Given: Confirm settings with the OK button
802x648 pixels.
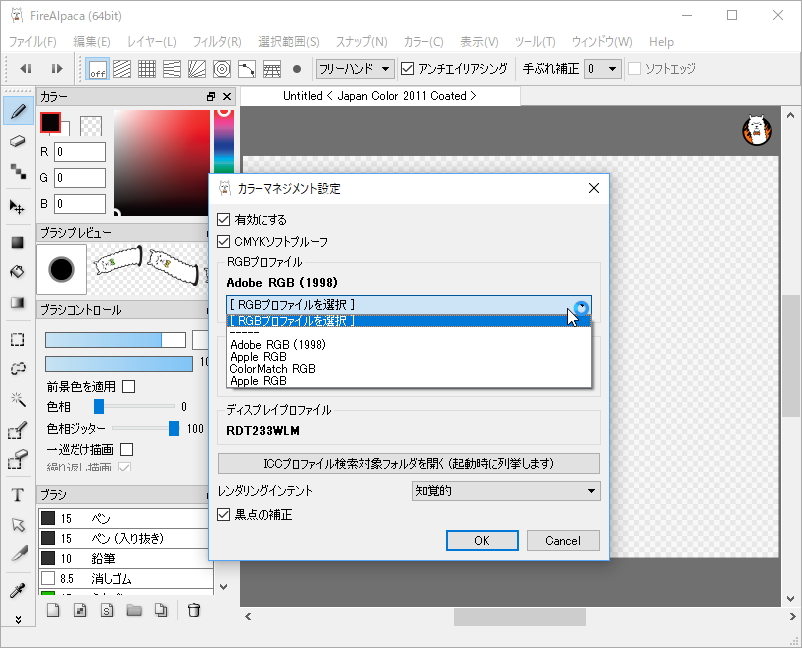Looking at the screenshot, I should 482,539.
